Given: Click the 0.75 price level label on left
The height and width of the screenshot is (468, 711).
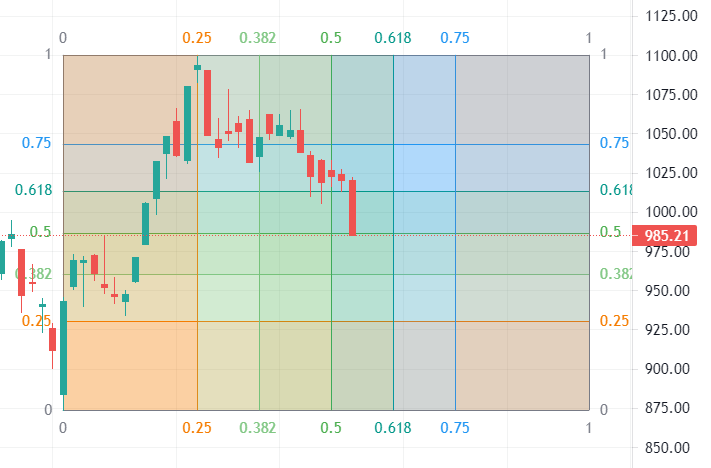Looking at the screenshot, I should 36,143.
